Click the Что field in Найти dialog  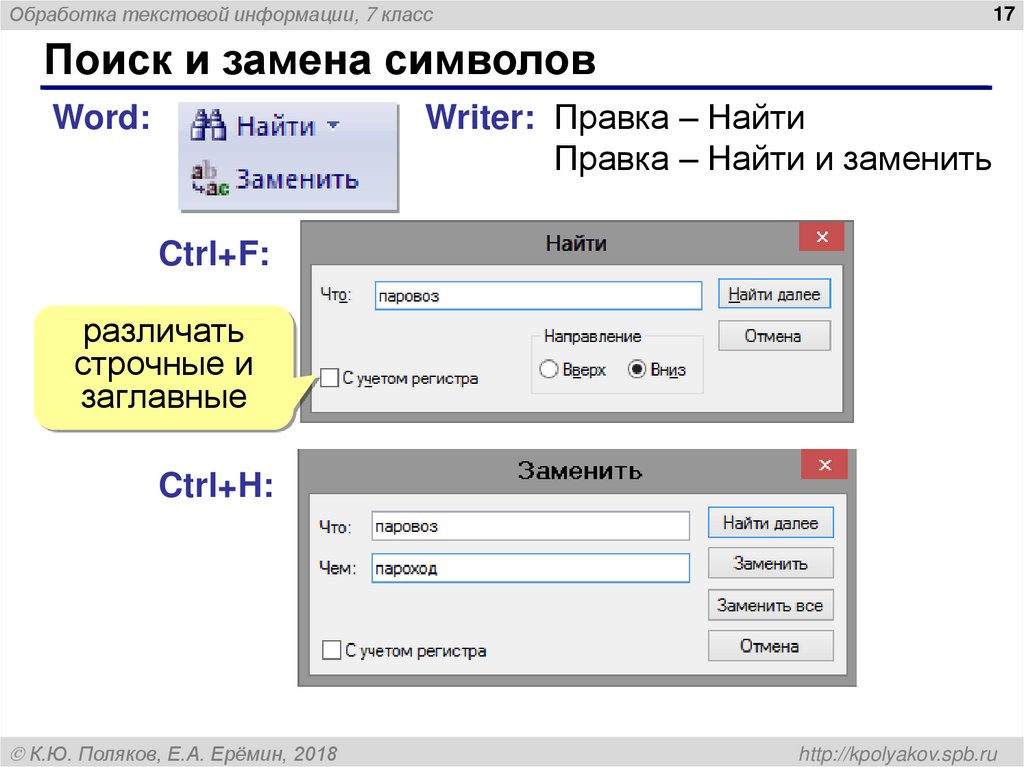point(538,295)
